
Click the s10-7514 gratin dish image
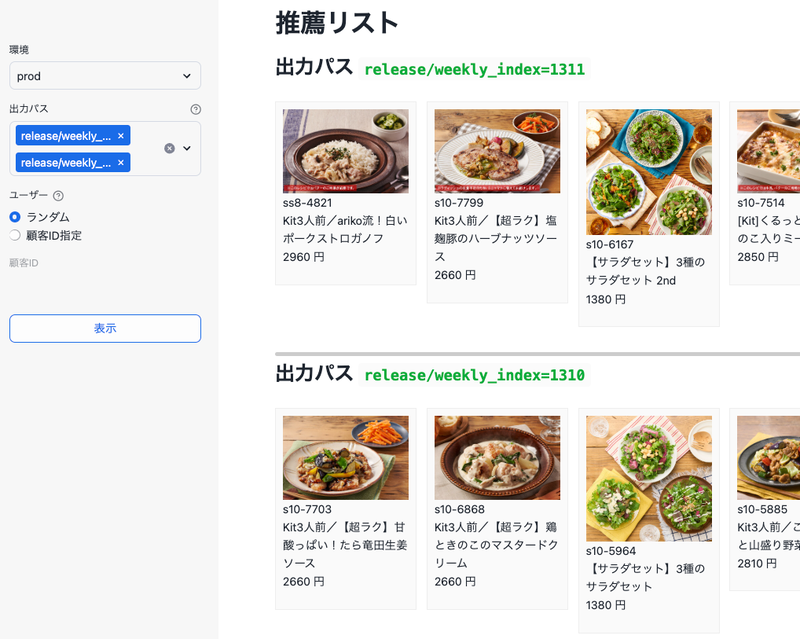point(768,151)
